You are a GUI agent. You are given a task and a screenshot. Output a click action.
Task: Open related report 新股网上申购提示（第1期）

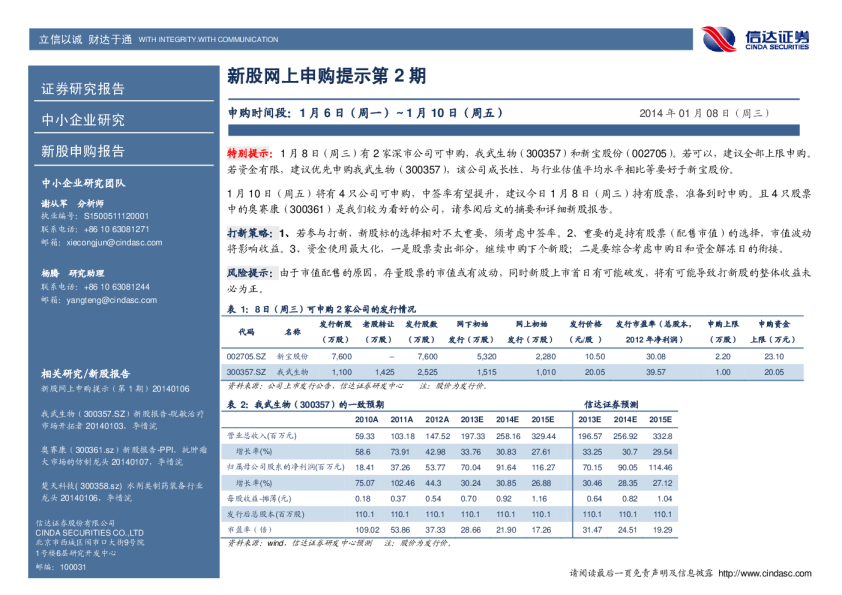pos(99,387)
